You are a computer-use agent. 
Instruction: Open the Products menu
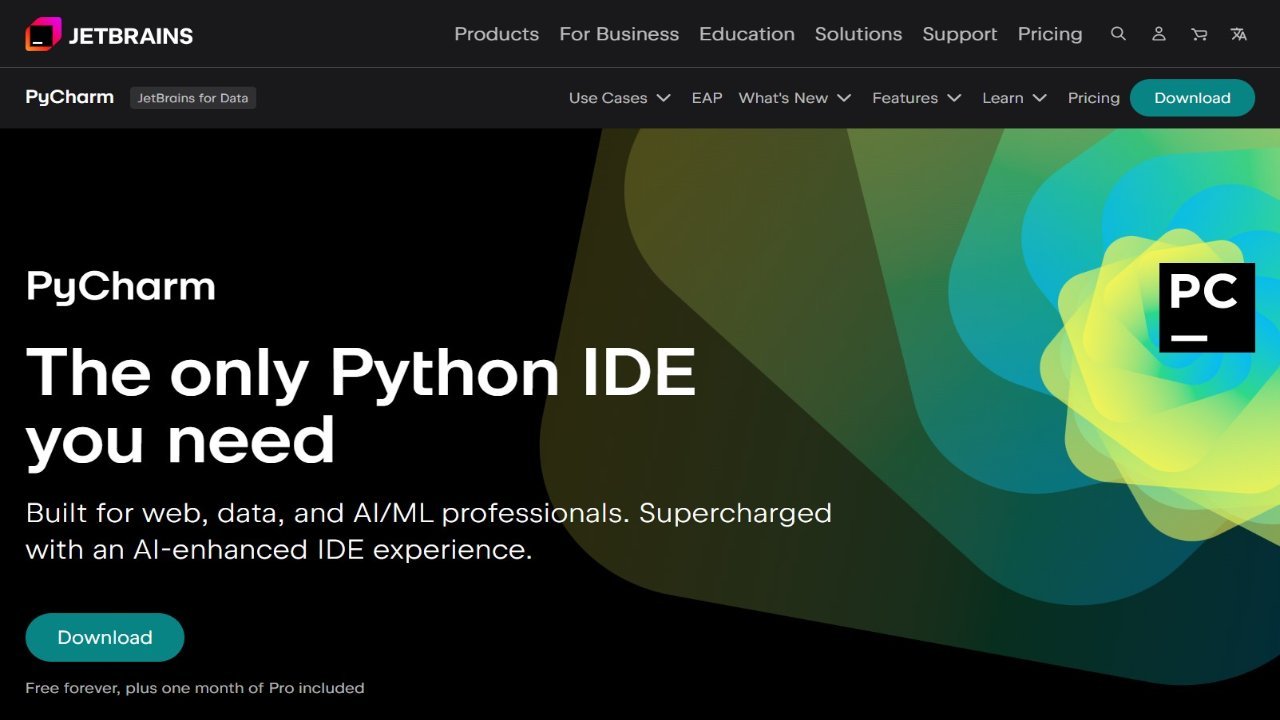(496, 34)
